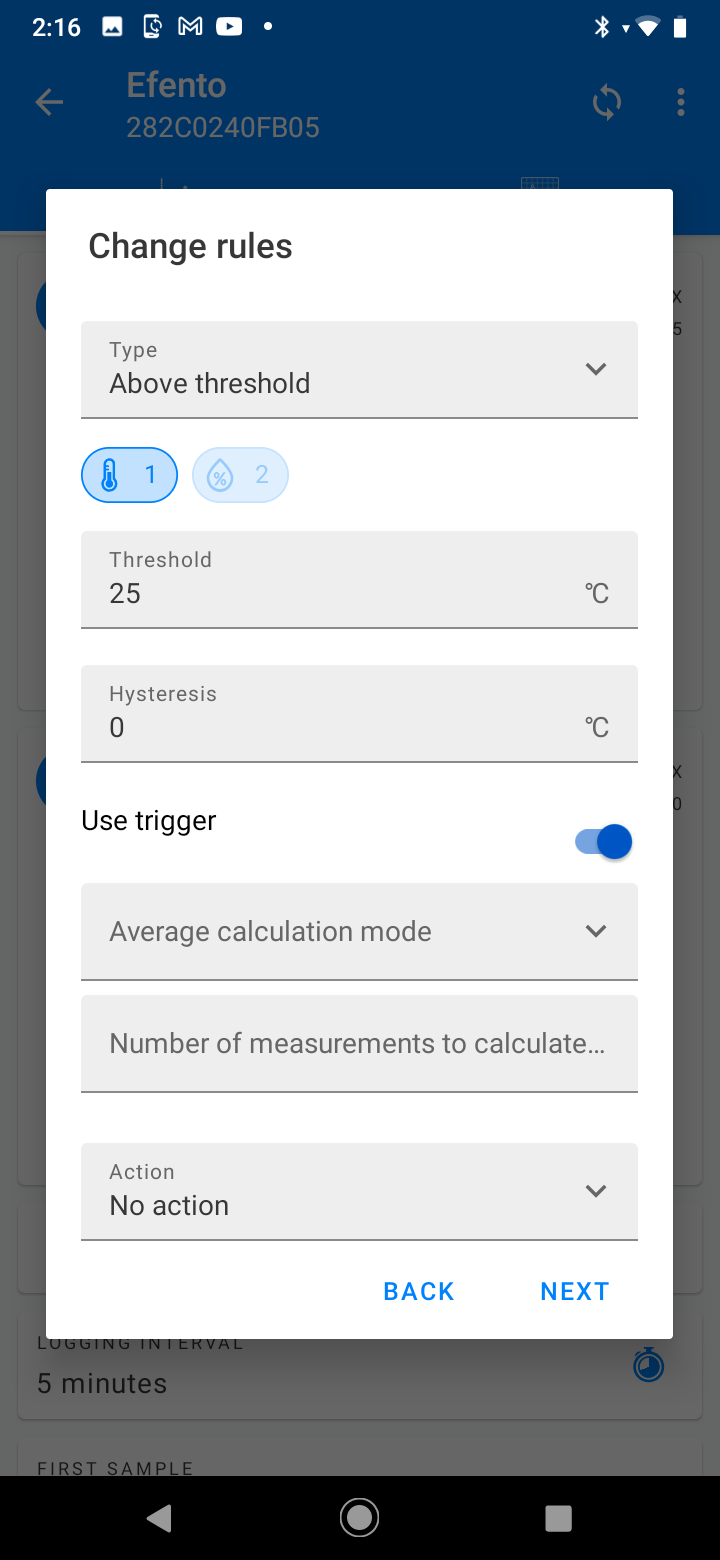This screenshot has height=1560, width=720.
Task: Disable the Use trigger switch
Action: [x=604, y=842]
